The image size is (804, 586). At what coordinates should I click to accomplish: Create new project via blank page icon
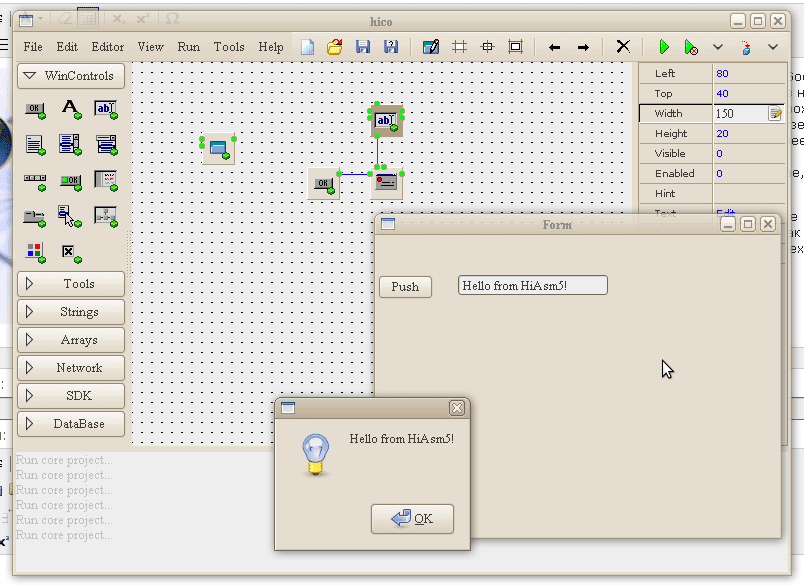click(308, 47)
